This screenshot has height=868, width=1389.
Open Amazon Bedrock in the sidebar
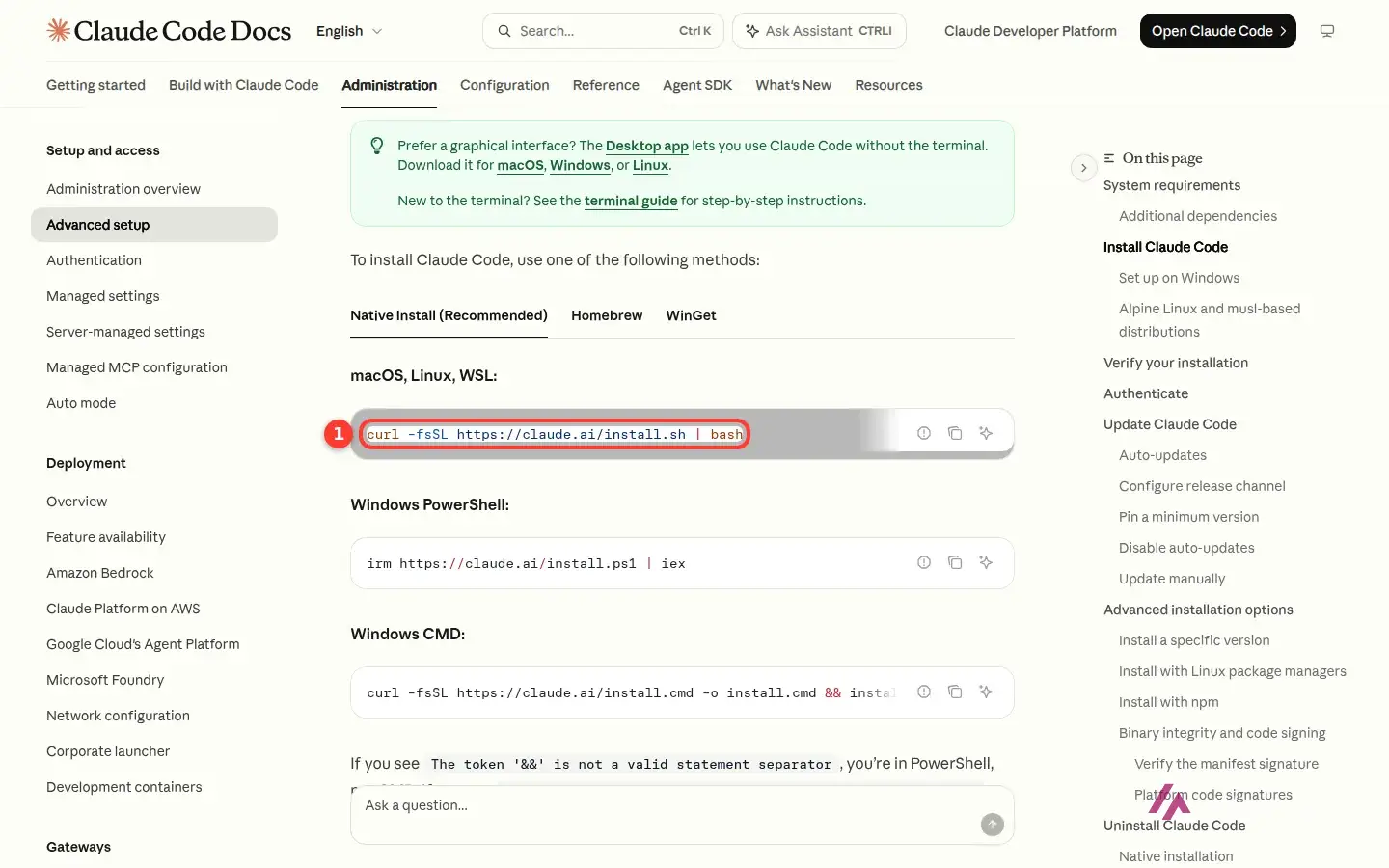100,573
